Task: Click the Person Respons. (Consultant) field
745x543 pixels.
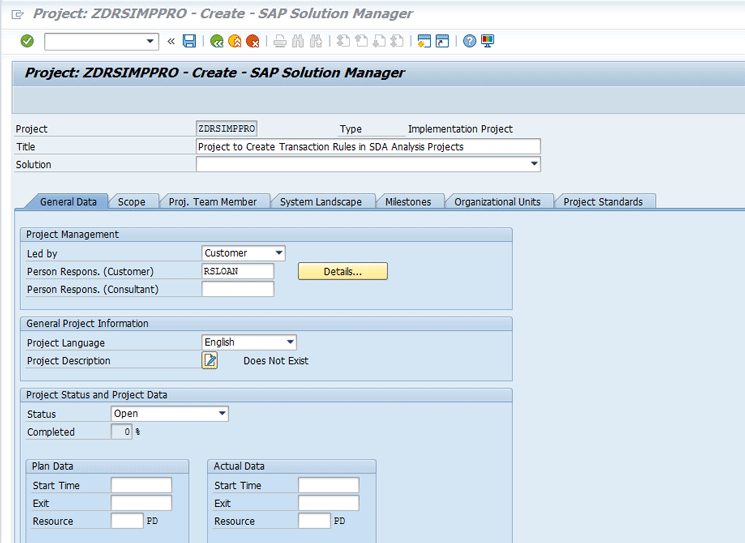Action: click(238, 289)
